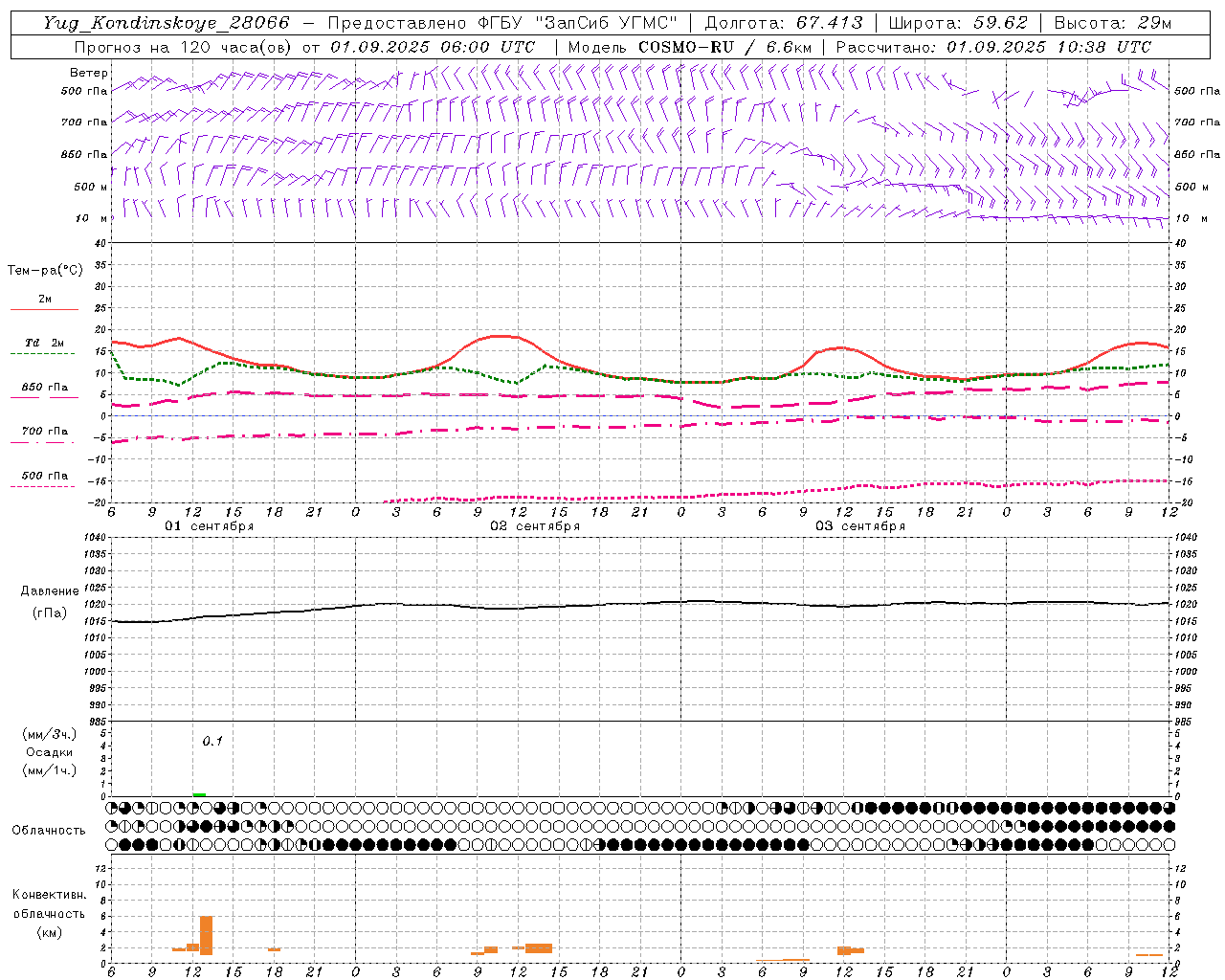Click the Осадки panel label

click(x=49, y=752)
